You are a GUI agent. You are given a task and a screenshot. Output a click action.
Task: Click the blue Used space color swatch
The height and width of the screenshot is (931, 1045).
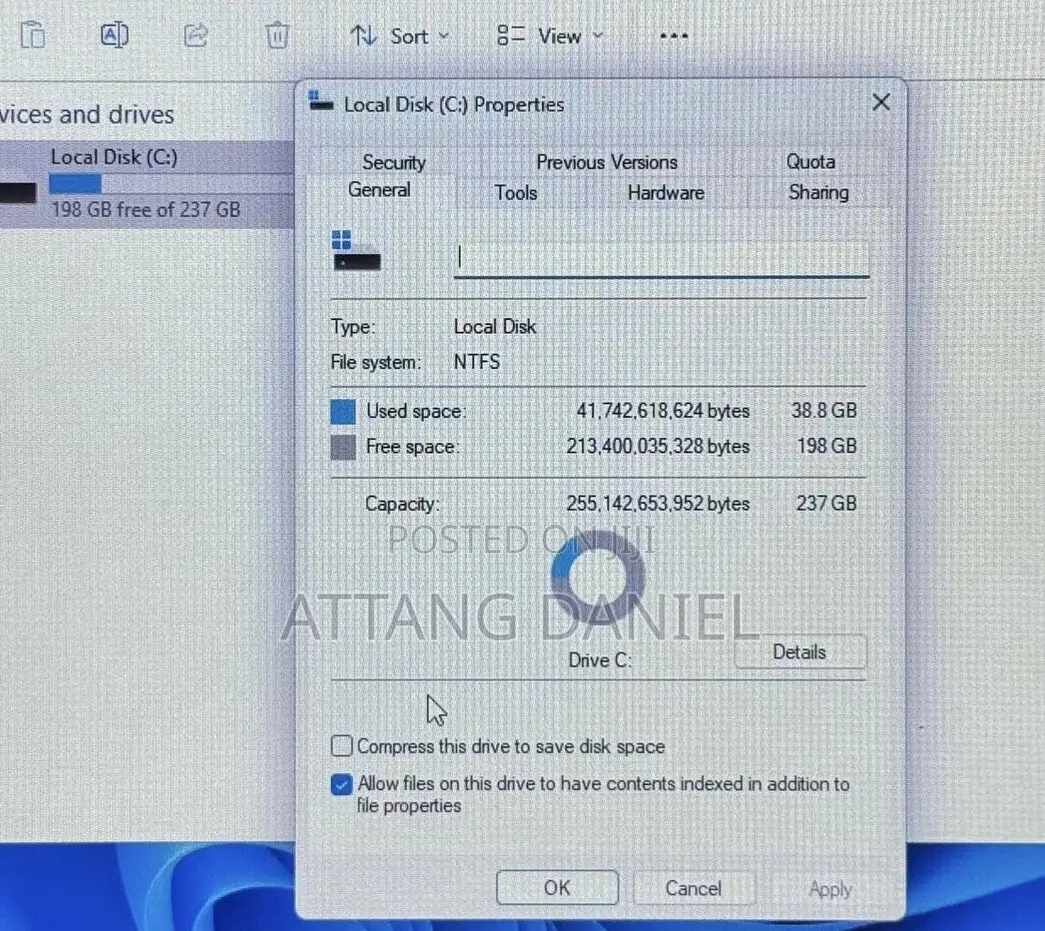coord(343,412)
